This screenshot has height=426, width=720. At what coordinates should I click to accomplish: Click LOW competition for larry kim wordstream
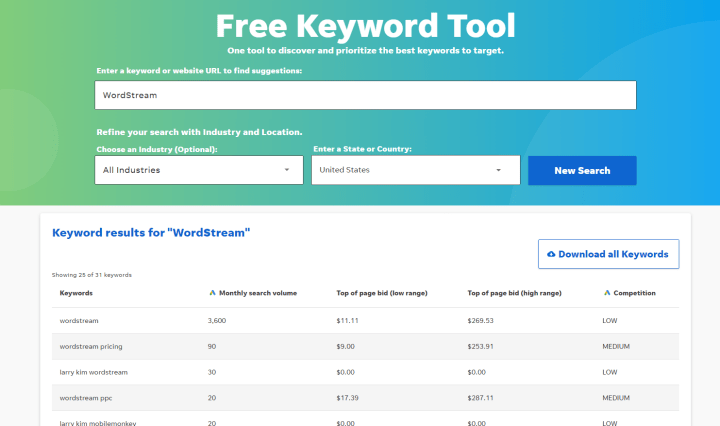point(610,372)
